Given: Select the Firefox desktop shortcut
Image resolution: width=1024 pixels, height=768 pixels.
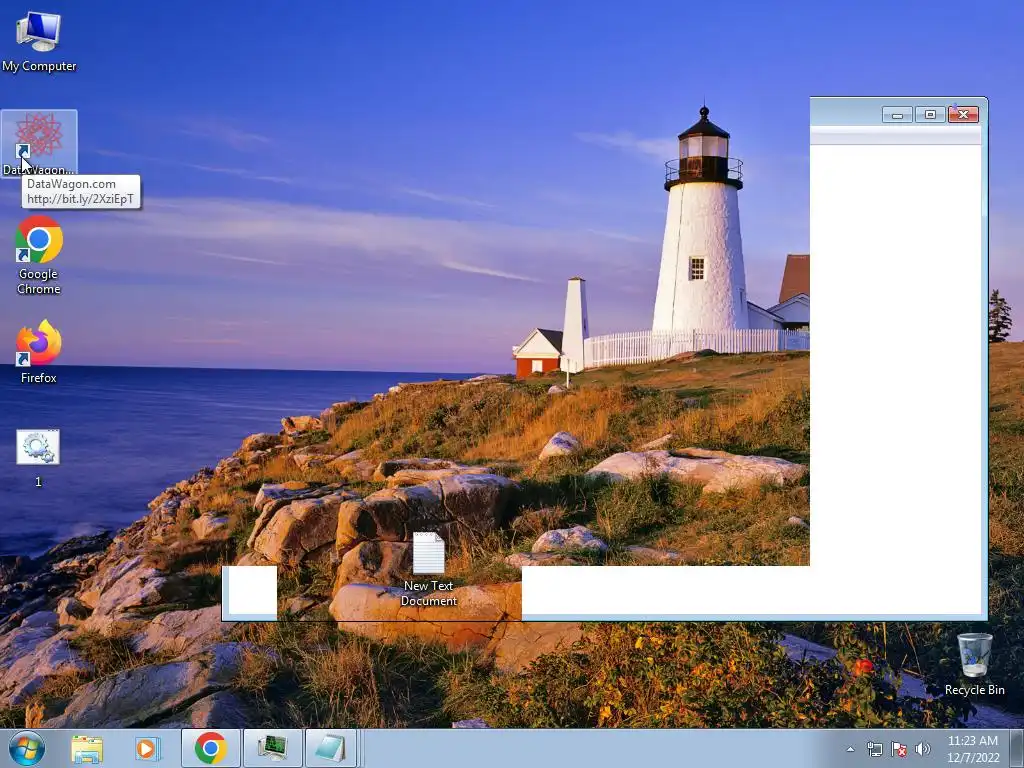Looking at the screenshot, I should (x=39, y=351).
